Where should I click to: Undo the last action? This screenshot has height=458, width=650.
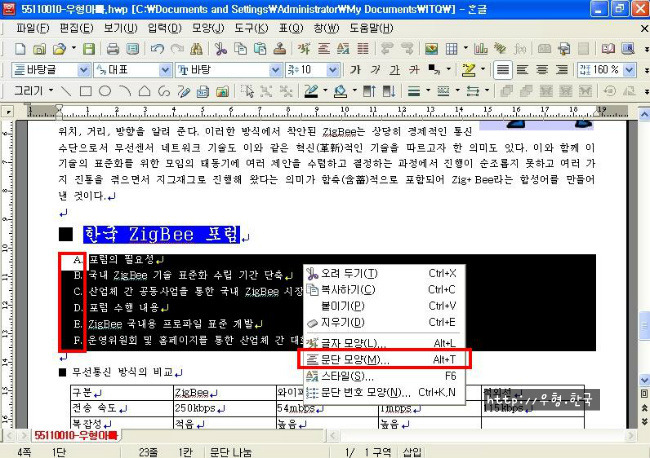coord(157,49)
